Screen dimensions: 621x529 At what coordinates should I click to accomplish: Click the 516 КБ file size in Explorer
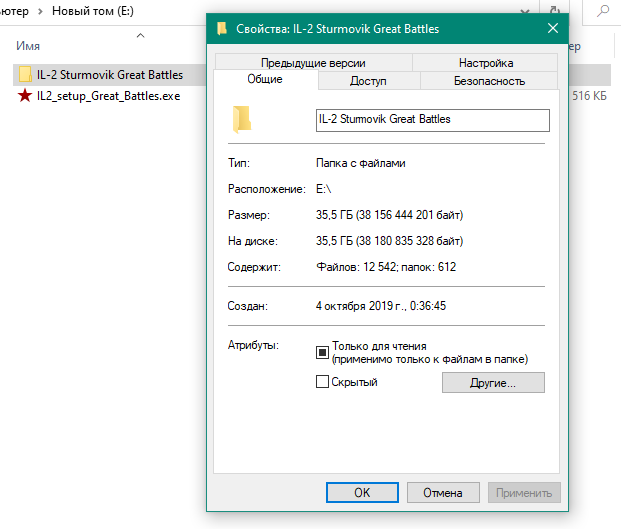click(x=589, y=96)
